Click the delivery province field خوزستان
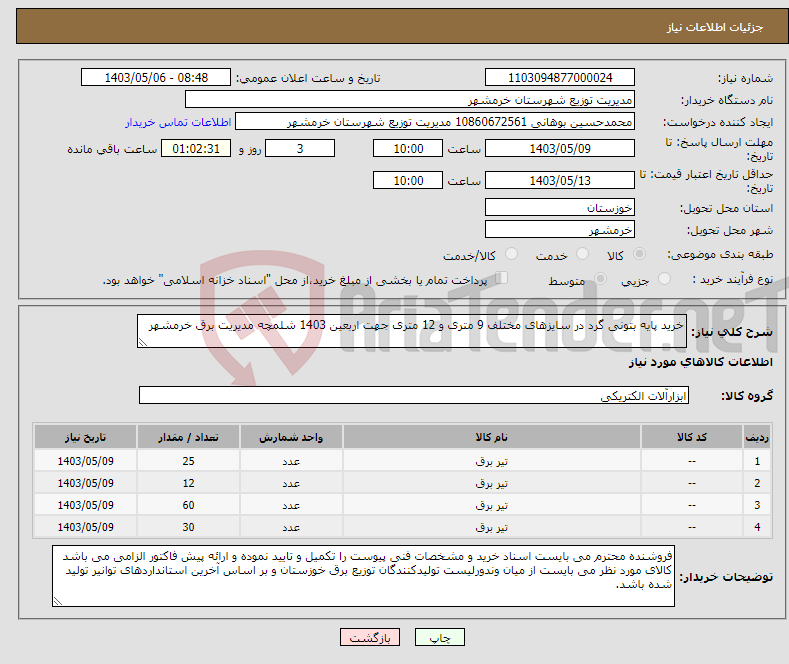This screenshot has width=789, height=664. point(560,207)
